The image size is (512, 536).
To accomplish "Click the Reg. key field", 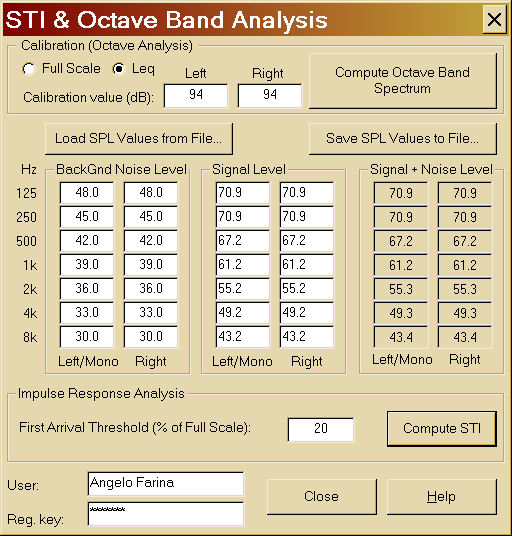I will (x=165, y=513).
